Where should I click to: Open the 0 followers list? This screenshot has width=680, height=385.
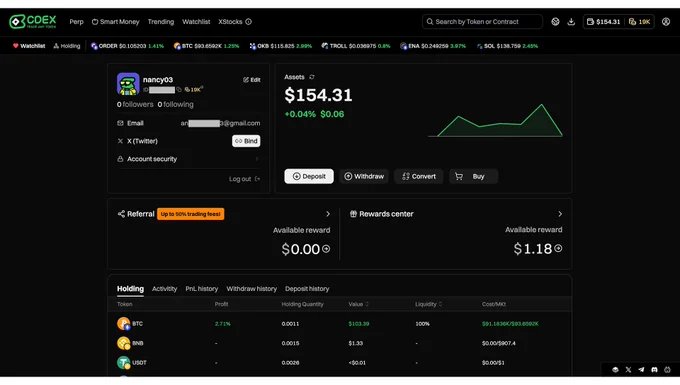tap(135, 104)
